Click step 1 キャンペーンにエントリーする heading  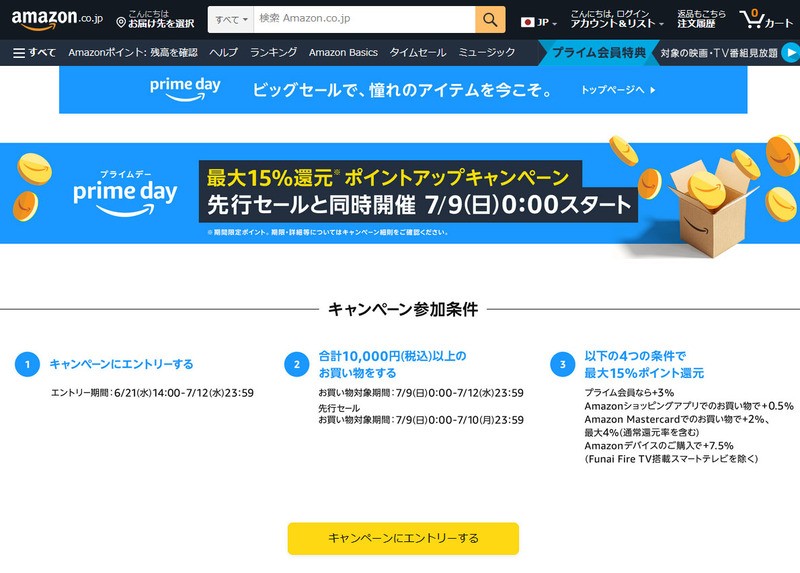coord(121,364)
